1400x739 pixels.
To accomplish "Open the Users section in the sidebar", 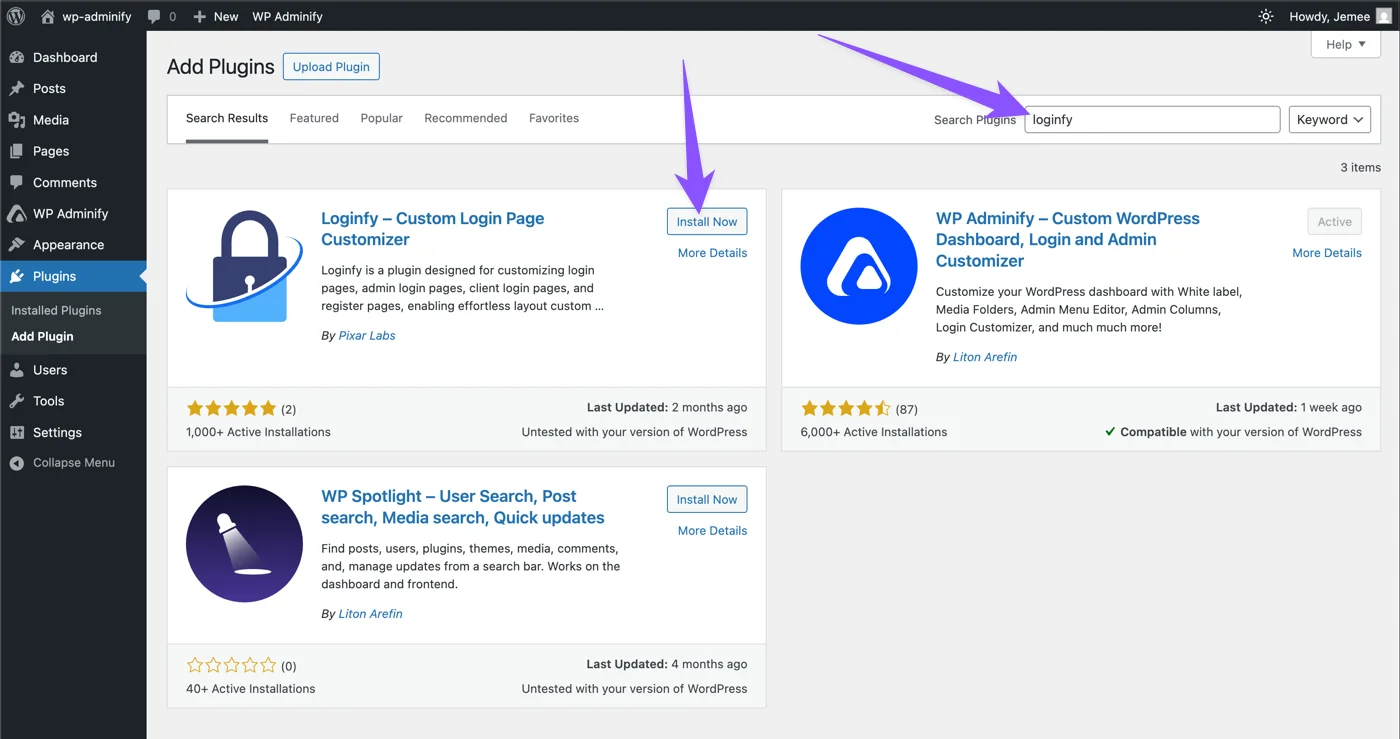I will 52,369.
